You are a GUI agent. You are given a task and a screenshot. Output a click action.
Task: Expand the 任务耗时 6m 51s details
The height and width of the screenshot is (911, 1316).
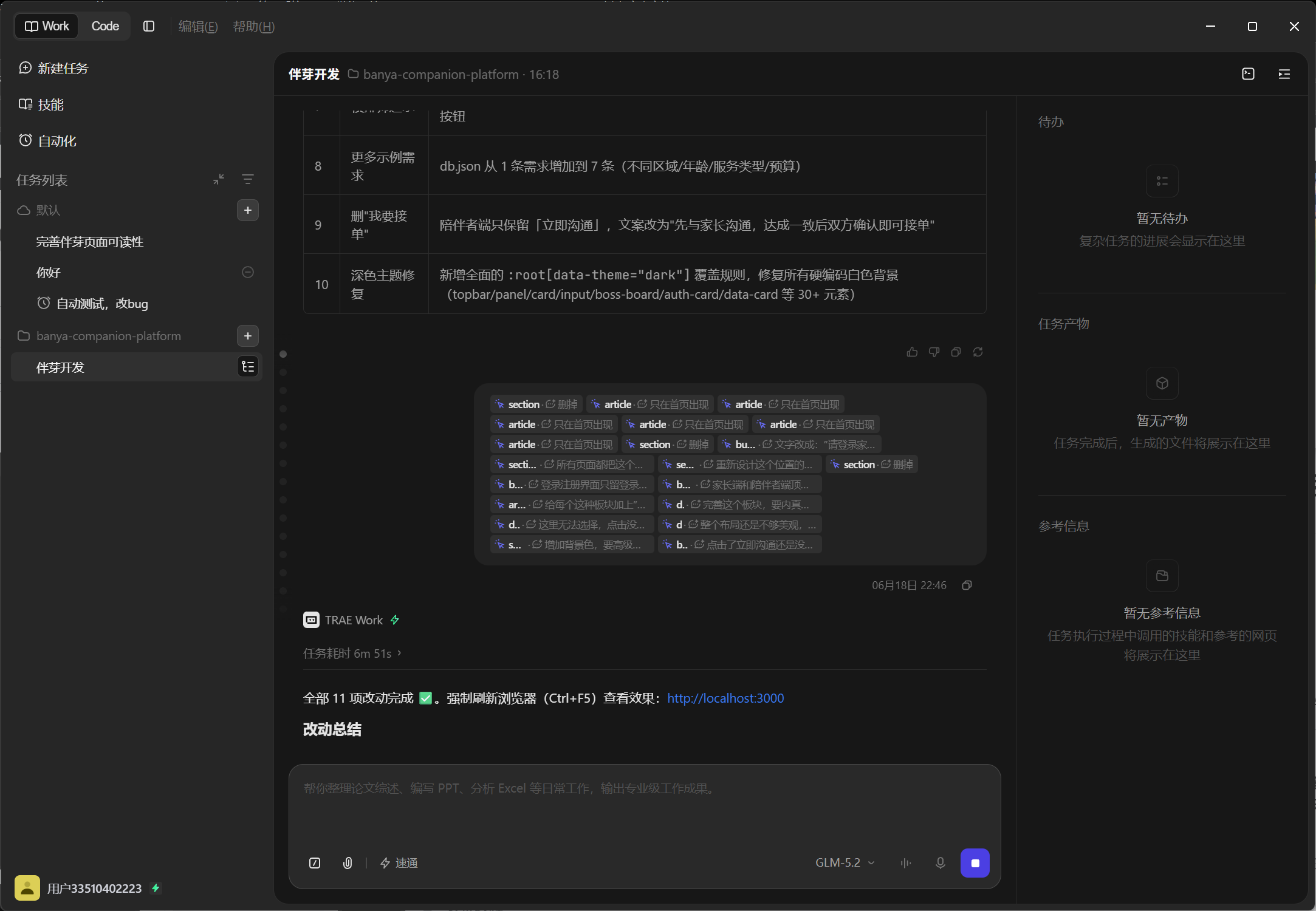(352, 653)
